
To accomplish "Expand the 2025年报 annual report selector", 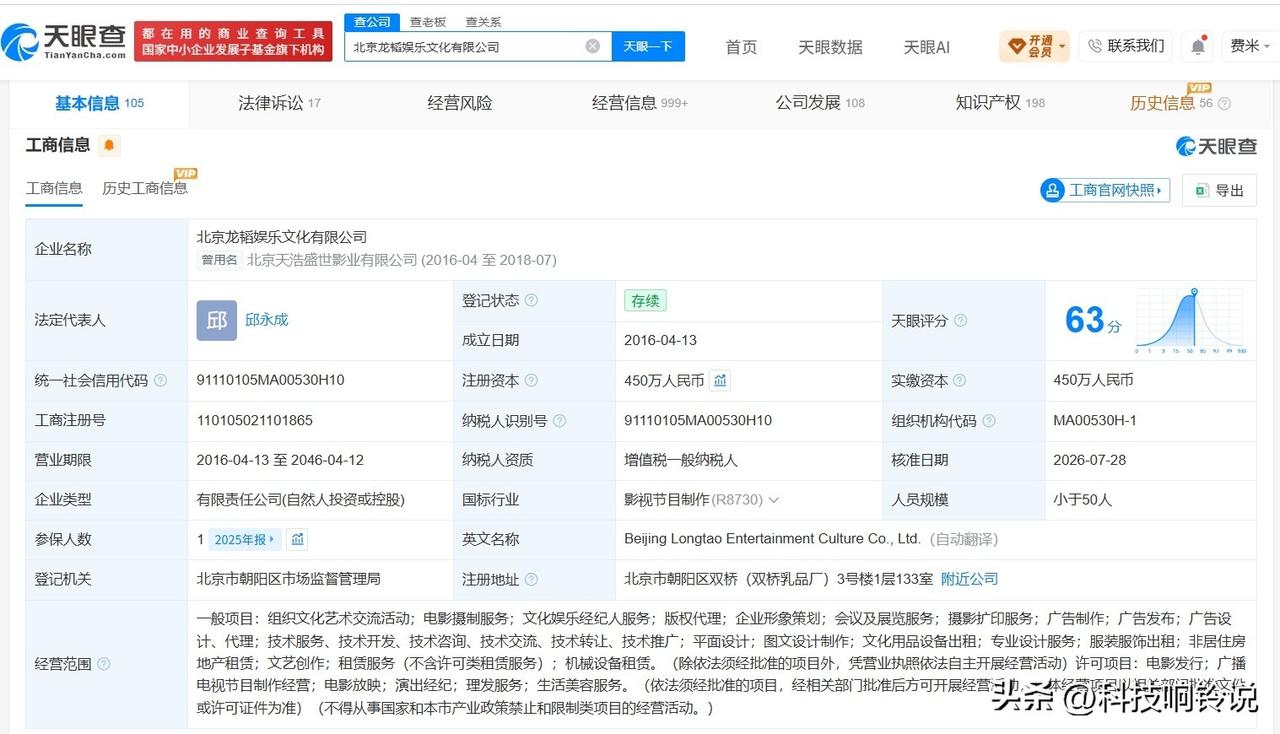I will pos(245,539).
